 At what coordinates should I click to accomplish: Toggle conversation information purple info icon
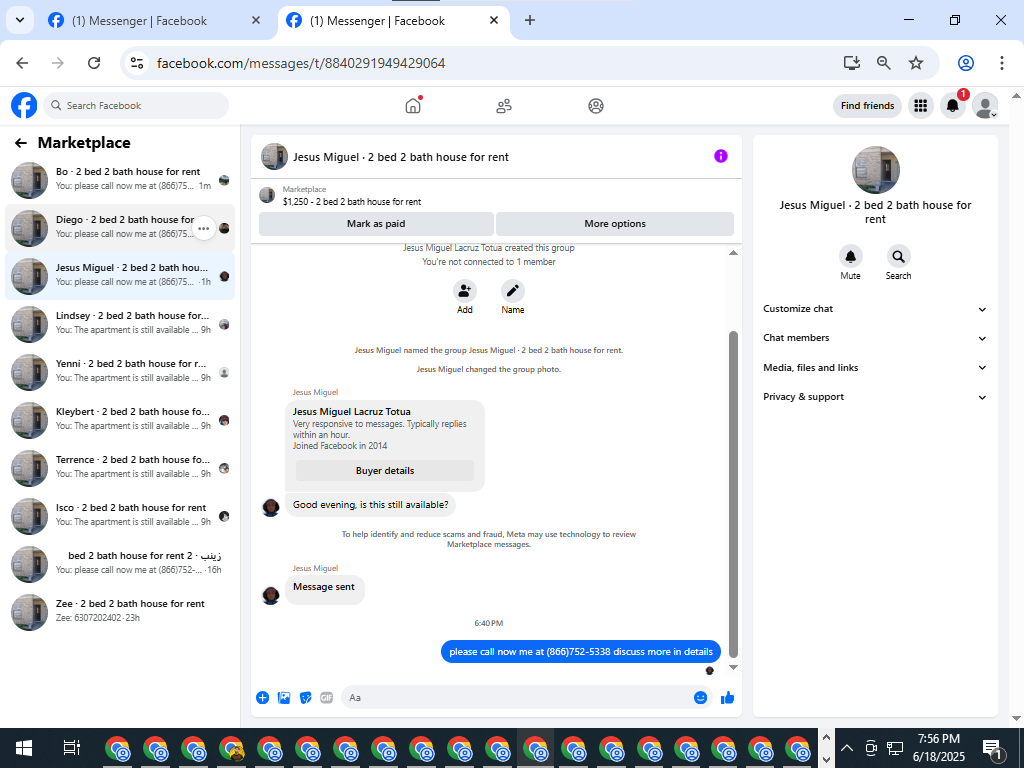(x=720, y=156)
